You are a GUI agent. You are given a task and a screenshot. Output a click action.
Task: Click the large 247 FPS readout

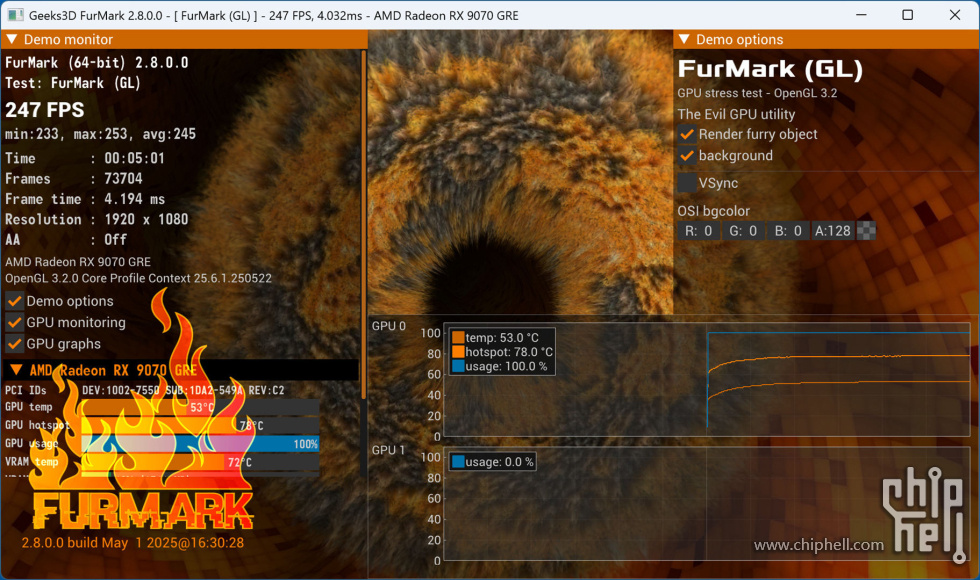pos(44,110)
